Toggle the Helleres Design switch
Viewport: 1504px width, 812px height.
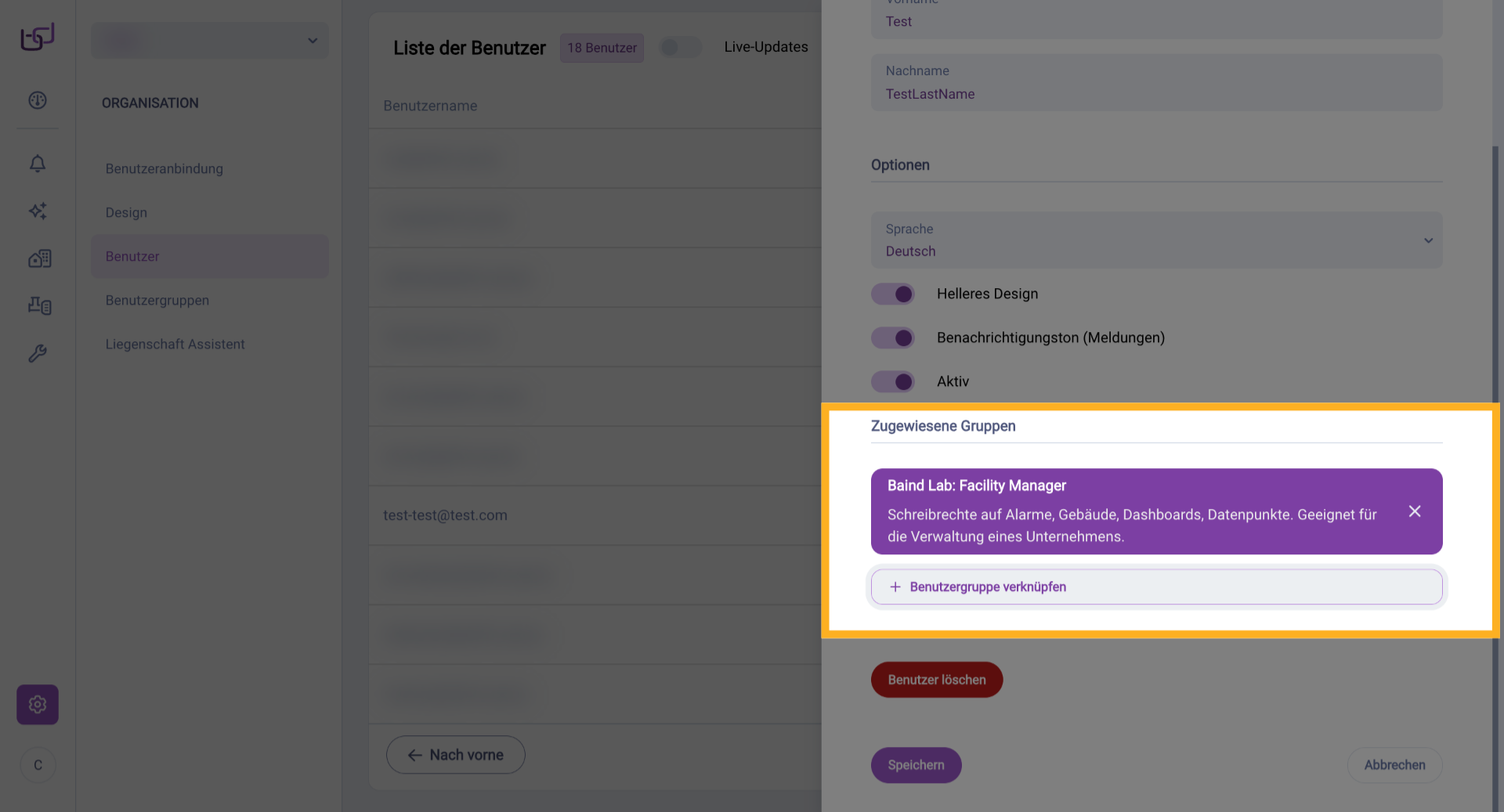tap(893, 294)
